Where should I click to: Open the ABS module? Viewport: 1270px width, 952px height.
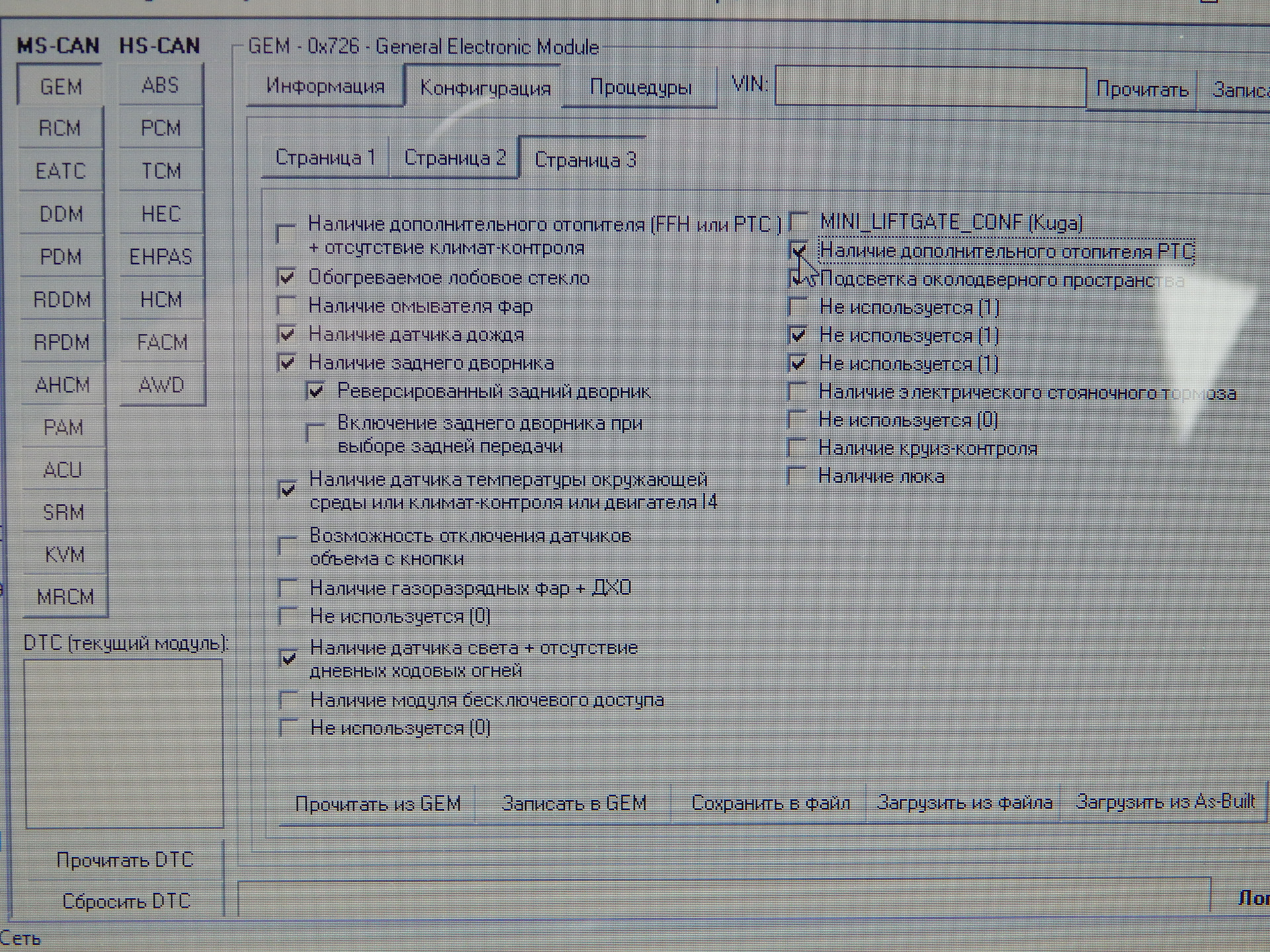click(x=160, y=86)
